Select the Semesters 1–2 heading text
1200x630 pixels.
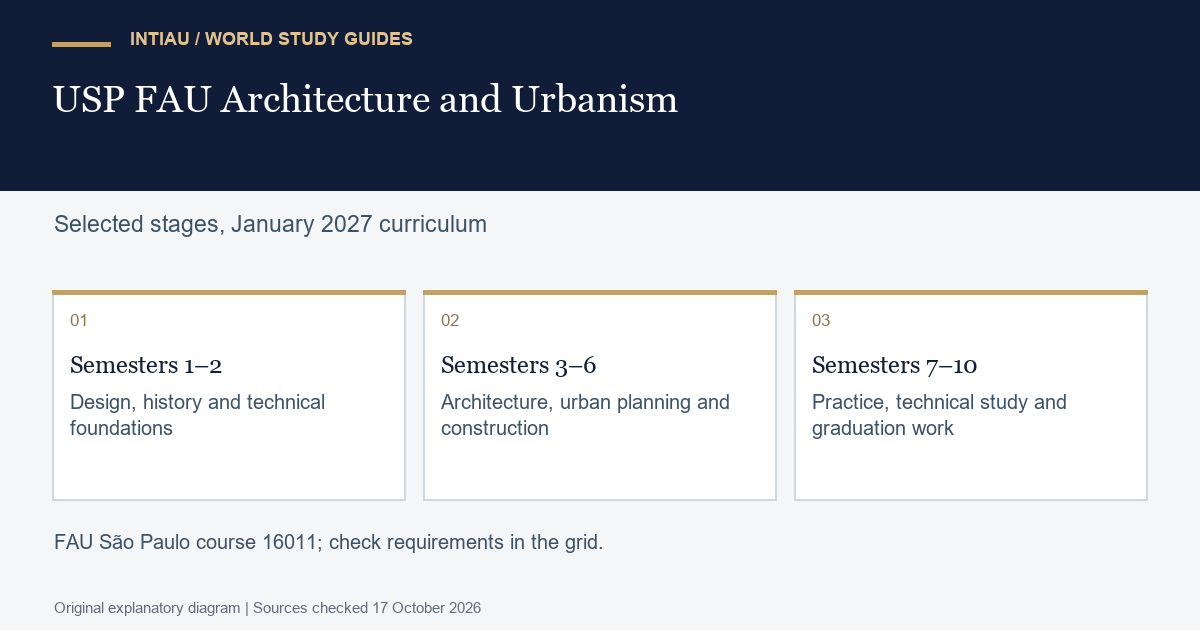(146, 365)
